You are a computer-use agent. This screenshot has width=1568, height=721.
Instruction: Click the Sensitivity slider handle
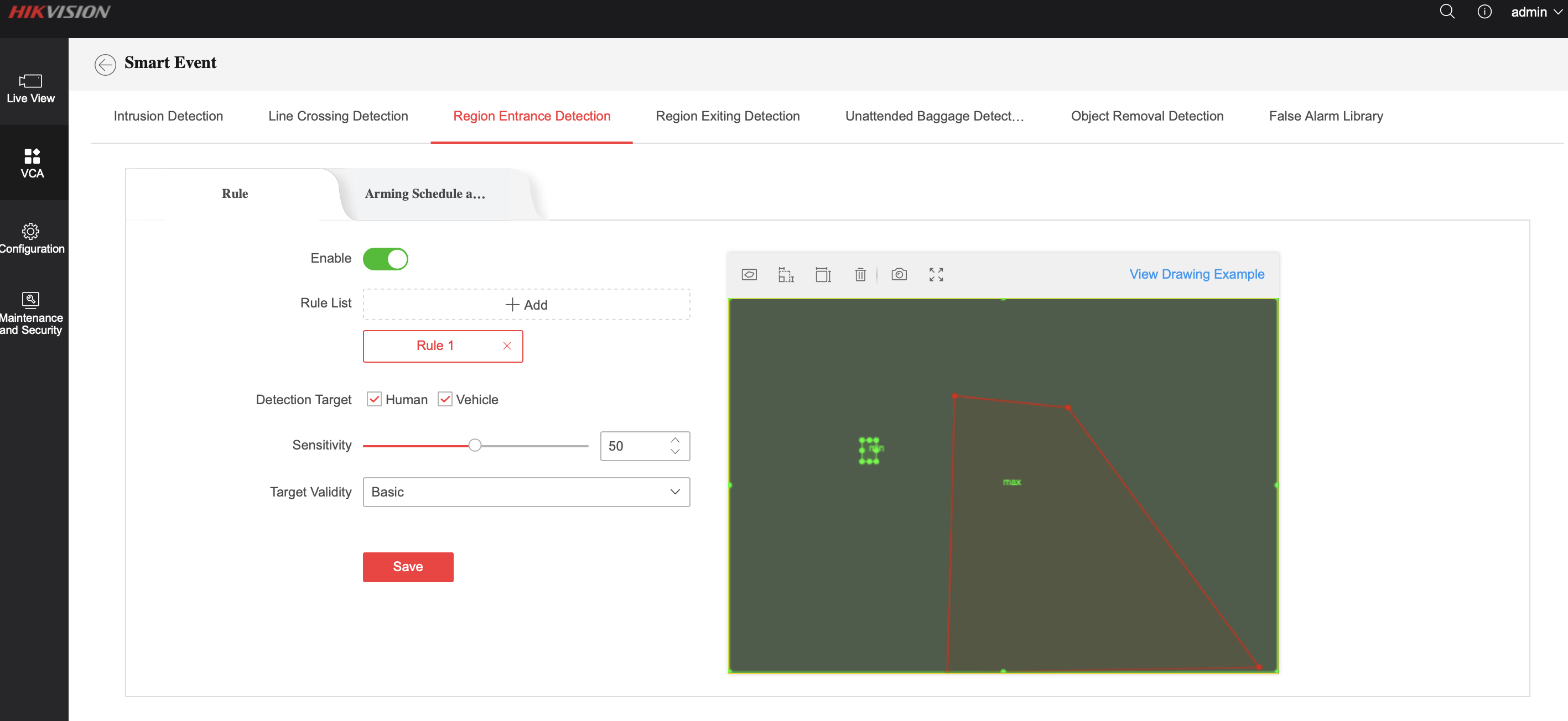[x=475, y=446]
